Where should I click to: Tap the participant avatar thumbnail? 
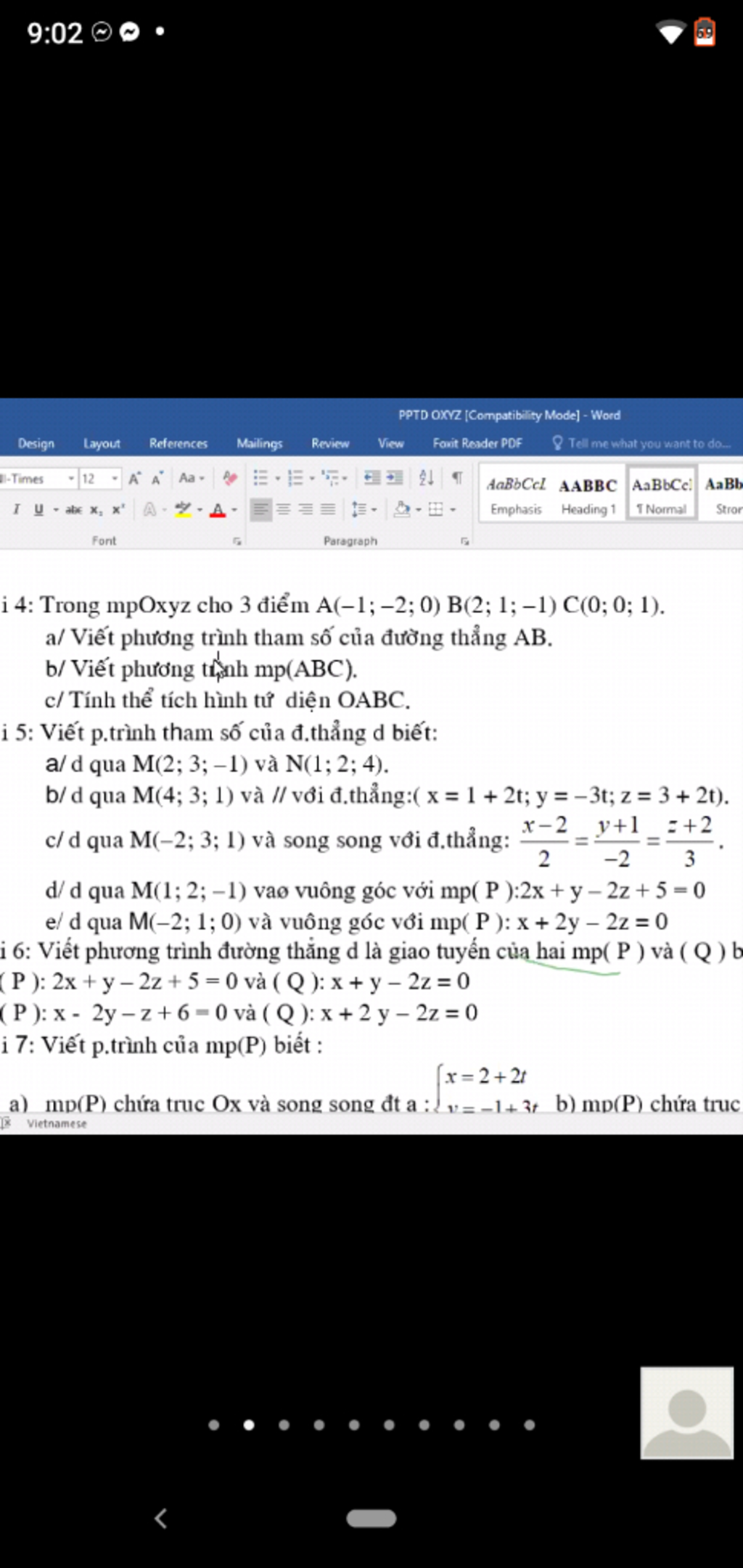(x=686, y=1412)
